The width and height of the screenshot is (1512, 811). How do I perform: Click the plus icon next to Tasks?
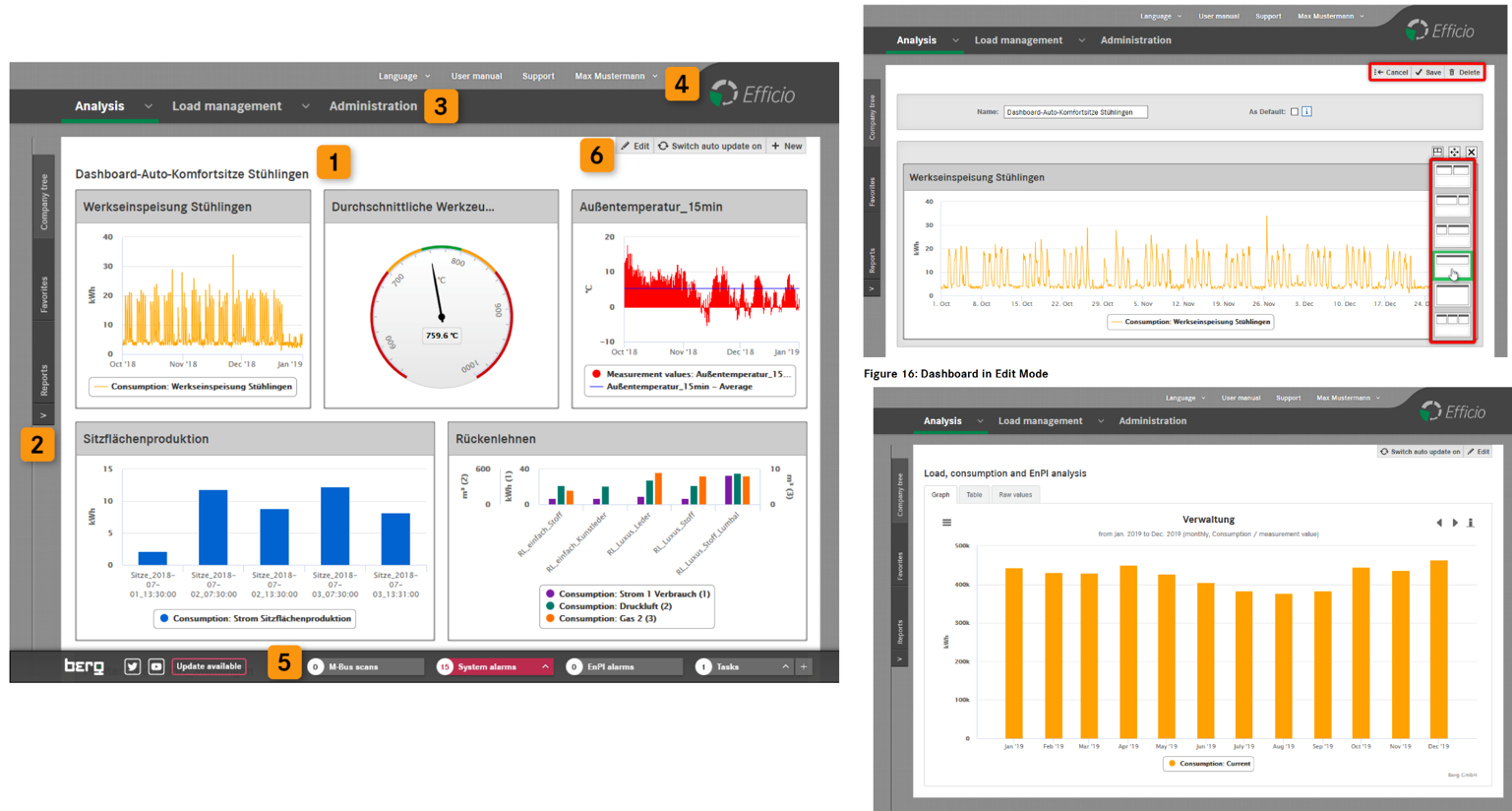click(804, 666)
